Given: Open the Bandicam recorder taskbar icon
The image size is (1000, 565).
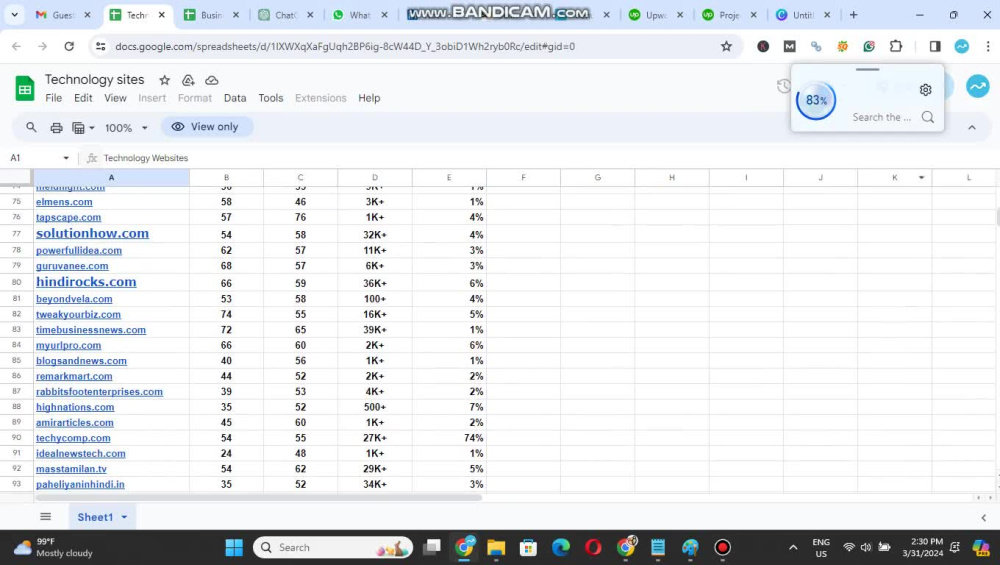Looking at the screenshot, I should coord(722,547).
